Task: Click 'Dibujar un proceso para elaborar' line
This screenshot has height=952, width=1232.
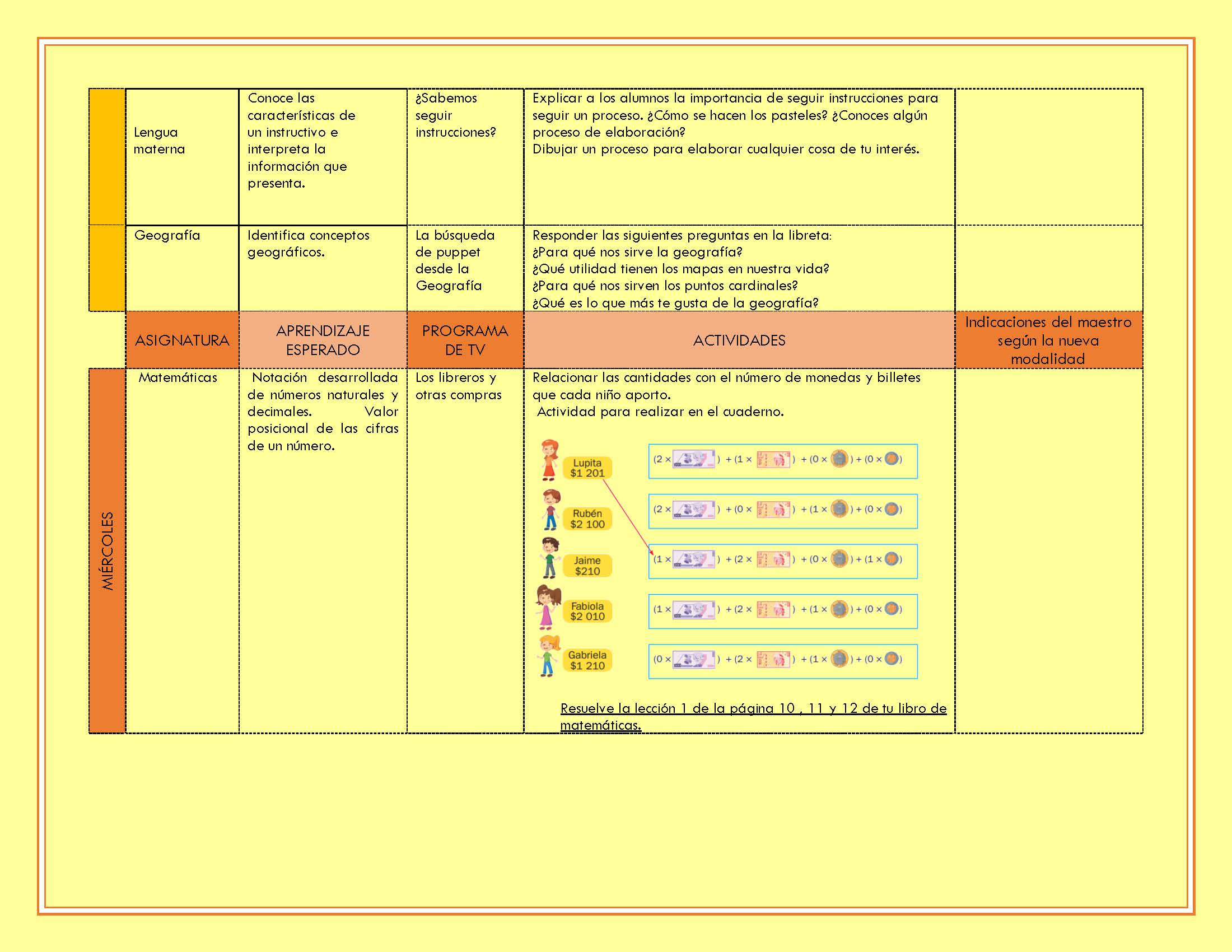Action: tap(726, 150)
